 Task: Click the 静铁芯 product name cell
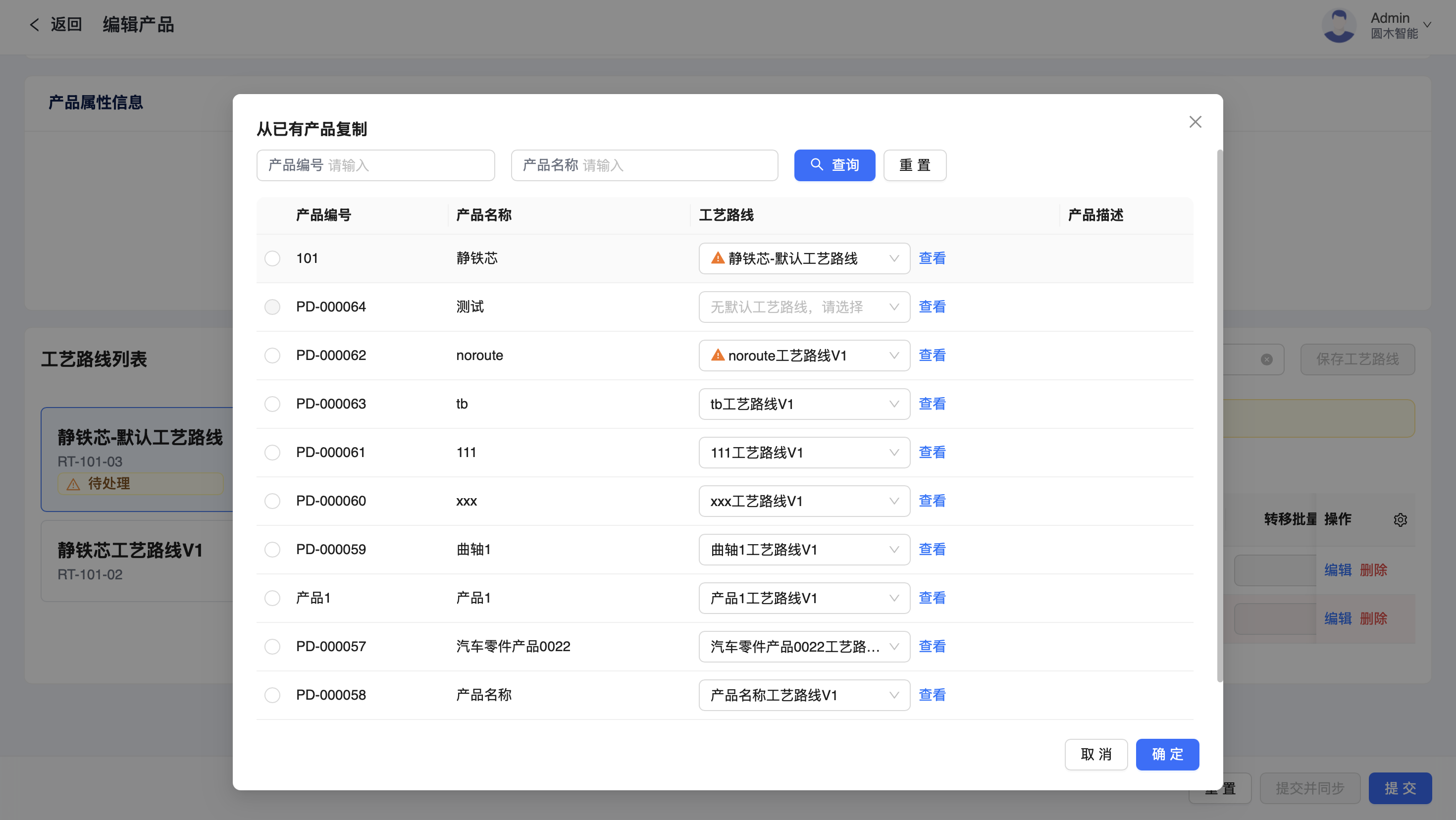coord(477,258)
